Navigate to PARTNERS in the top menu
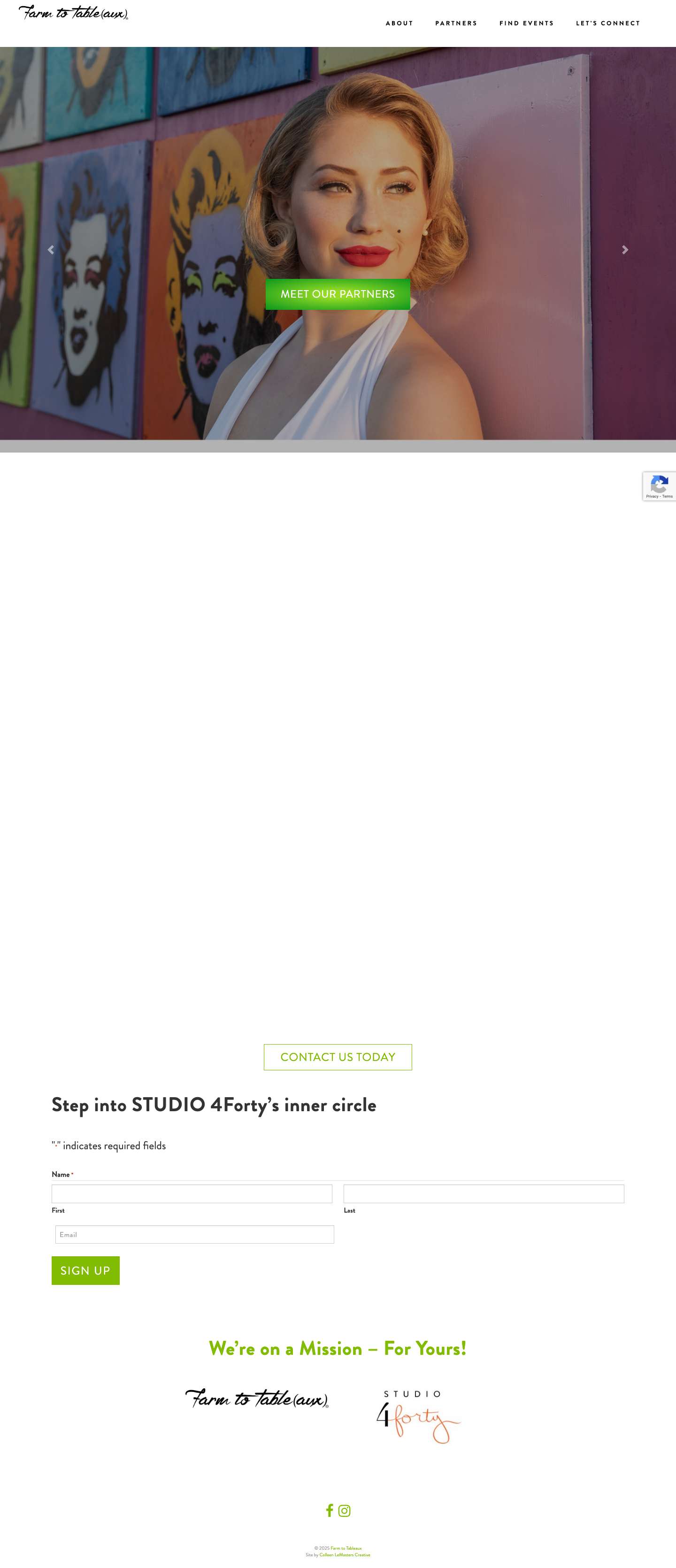The image size is (676, 1568). 456,23
